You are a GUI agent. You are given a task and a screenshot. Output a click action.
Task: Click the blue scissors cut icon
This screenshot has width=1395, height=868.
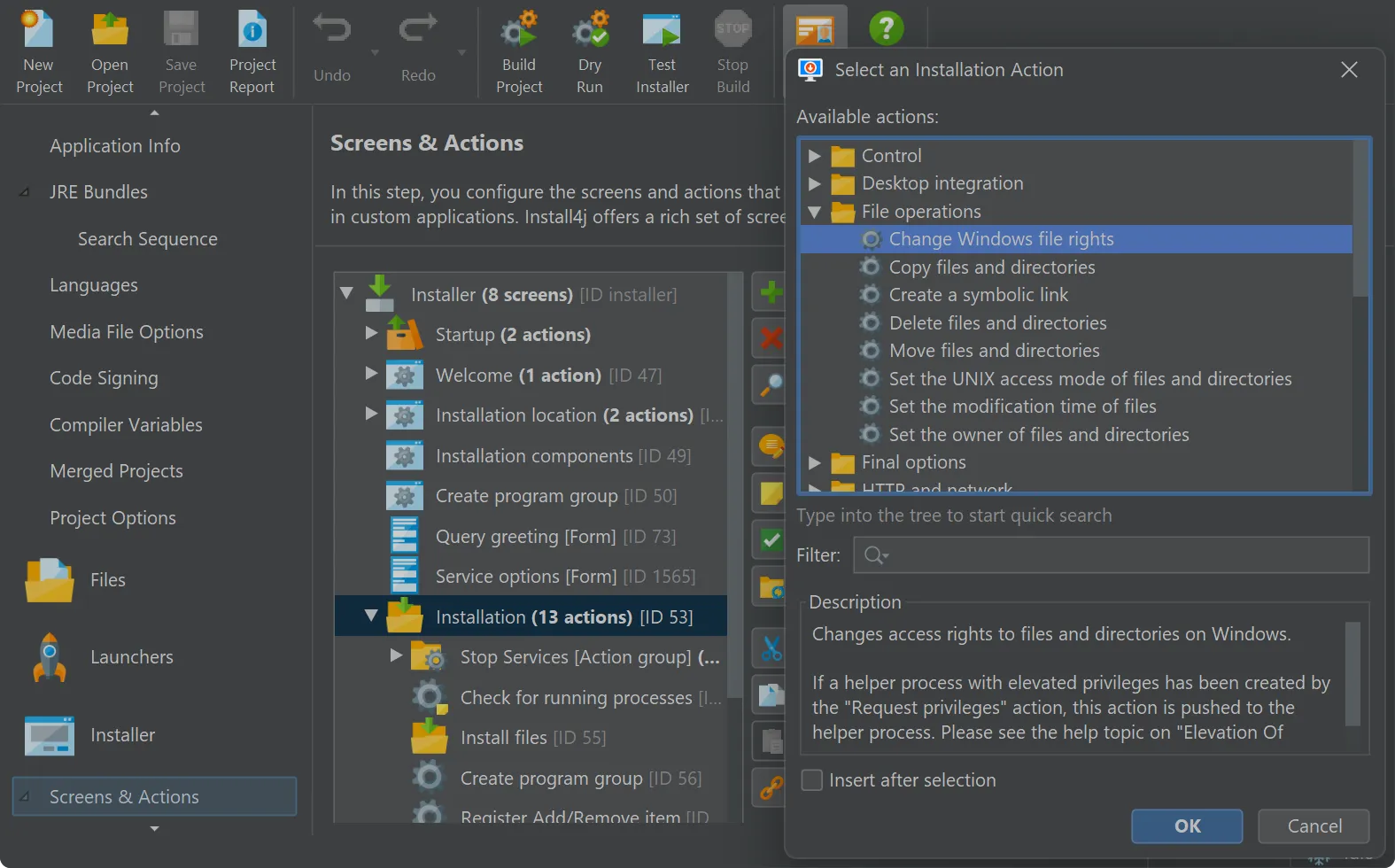pyautogui.click(x=771, y=649)
